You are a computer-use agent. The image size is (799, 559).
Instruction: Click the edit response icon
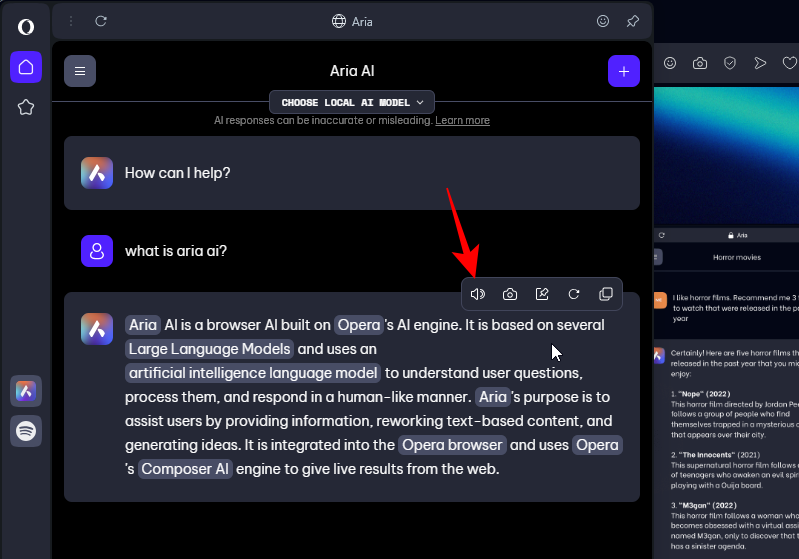pos(542,294)
